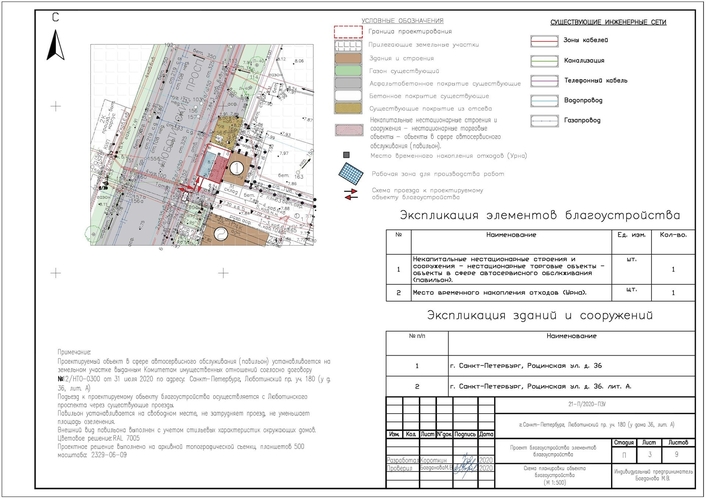Click 'Экспликация элементов благоустройства' title
This screenshot has height=498, width=706.
pyautogui.click(x=540, y=215)
